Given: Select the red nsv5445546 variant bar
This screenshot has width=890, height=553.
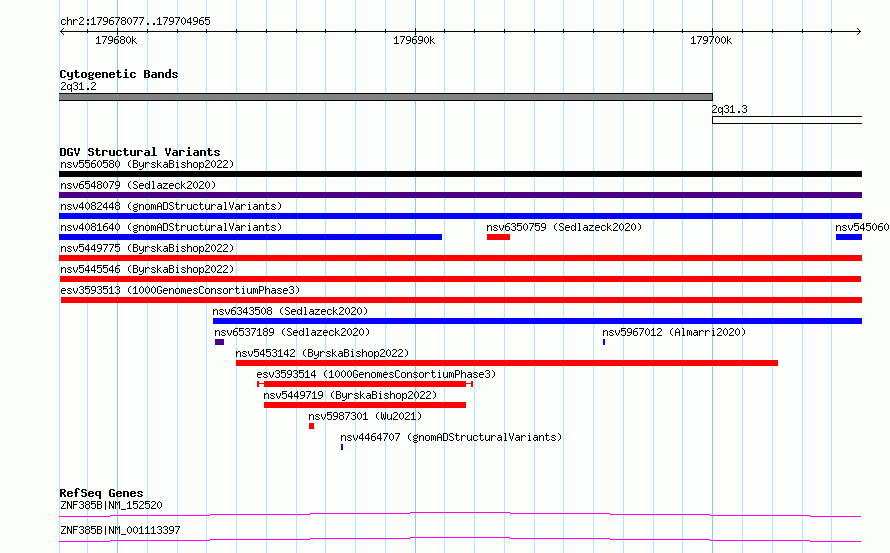Looking at the screenshot, I should [460, 279].
